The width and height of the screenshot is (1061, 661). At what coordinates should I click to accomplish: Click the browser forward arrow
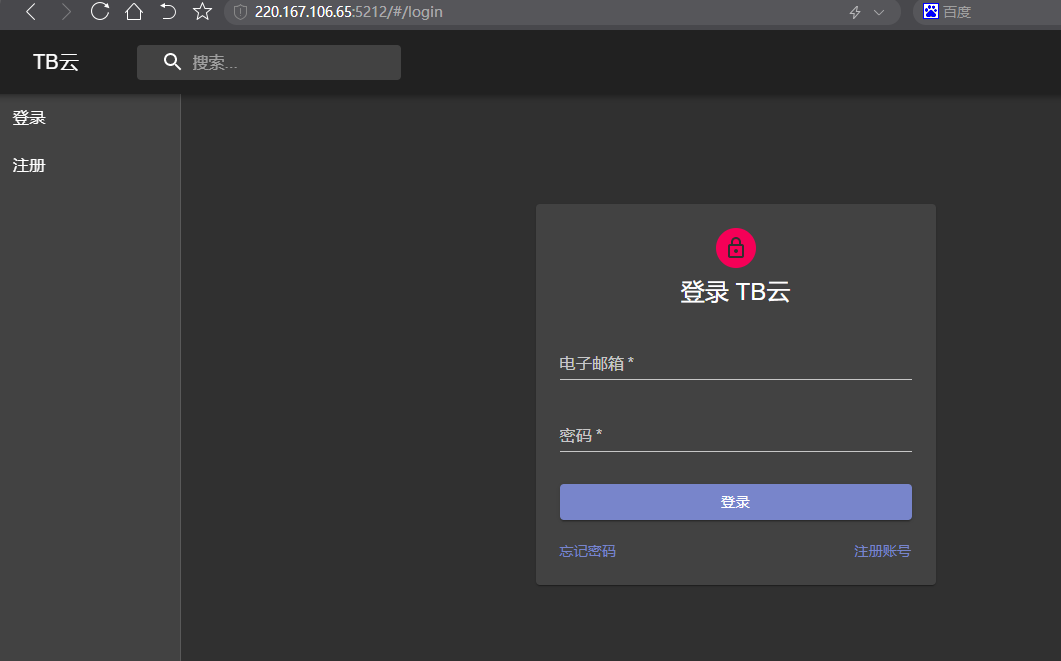[66, 12]
